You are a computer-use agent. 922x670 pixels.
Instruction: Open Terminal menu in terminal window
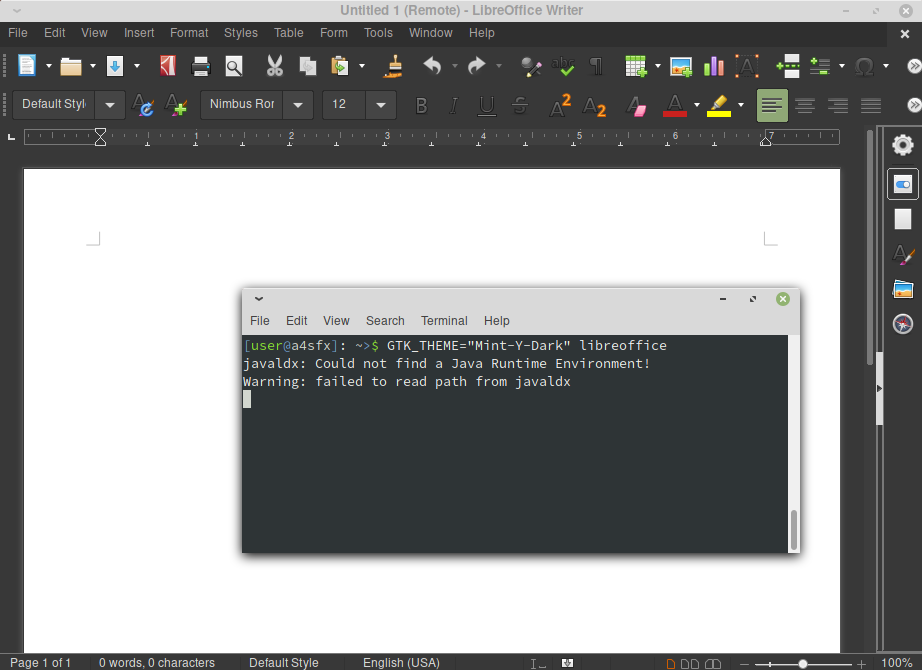click(444, 321)
